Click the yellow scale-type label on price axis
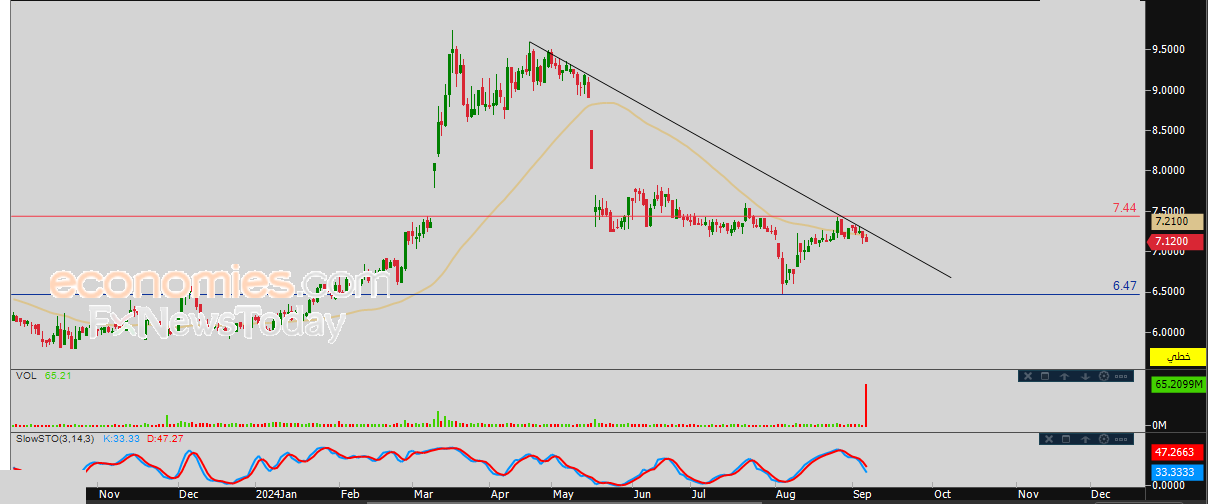 point(1177,356)
